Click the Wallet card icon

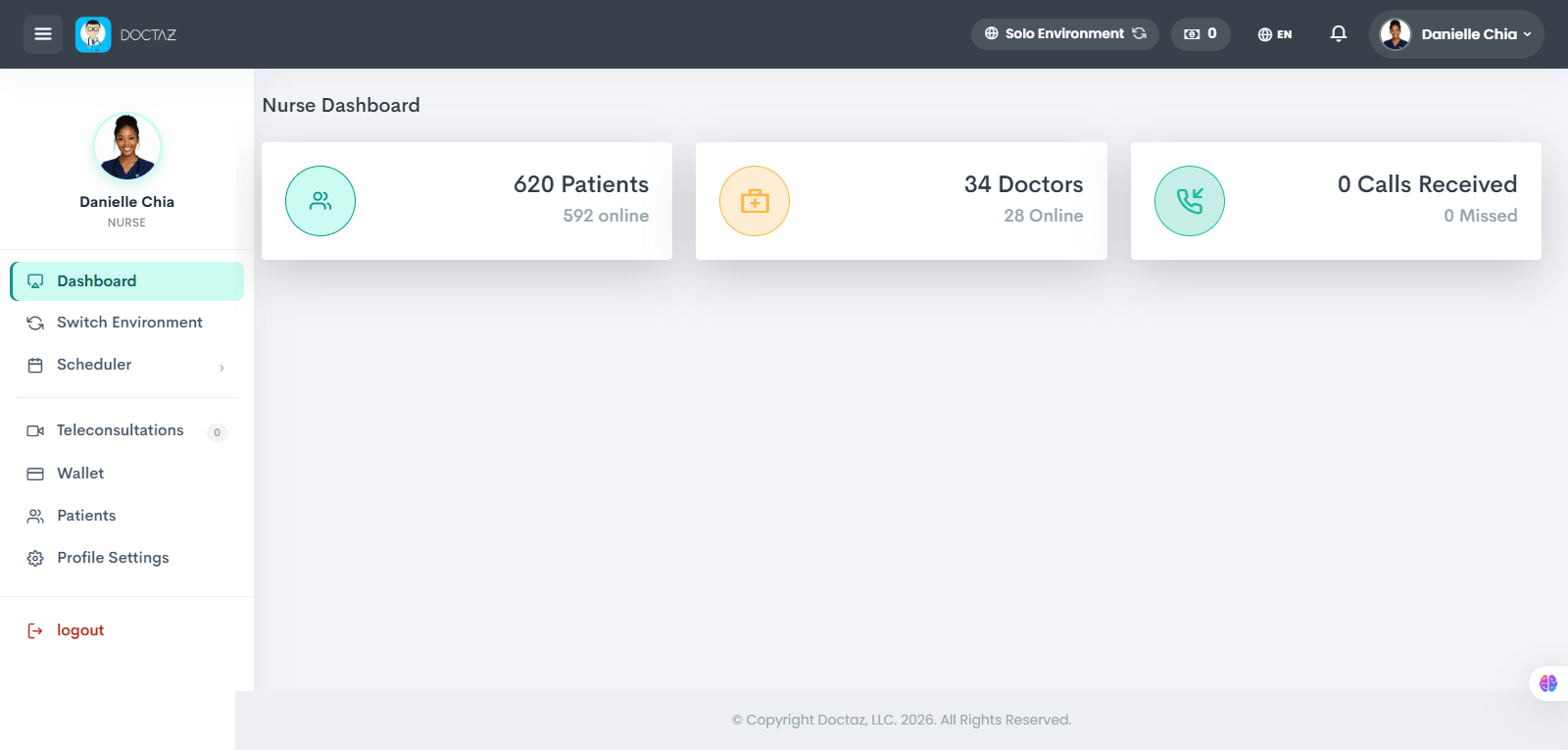pos(35,474)
